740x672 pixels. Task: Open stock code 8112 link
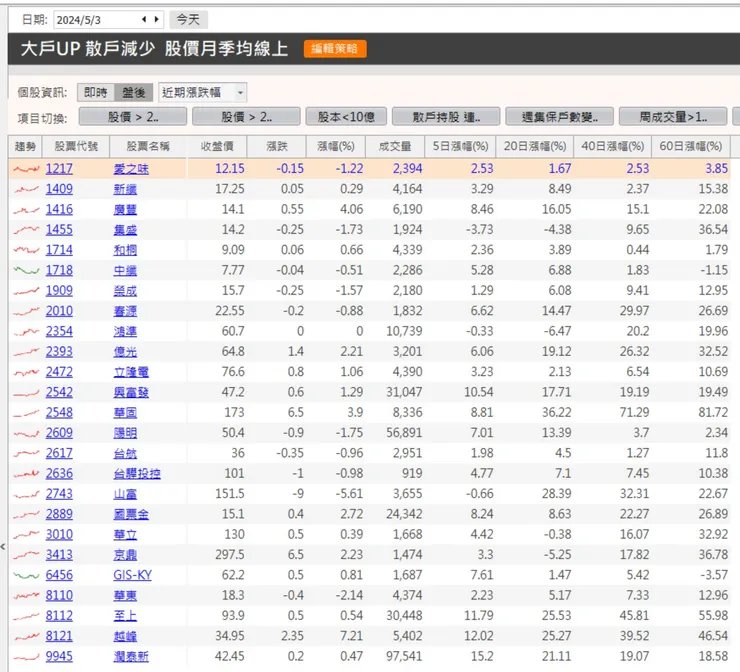[x=59, y=615]
